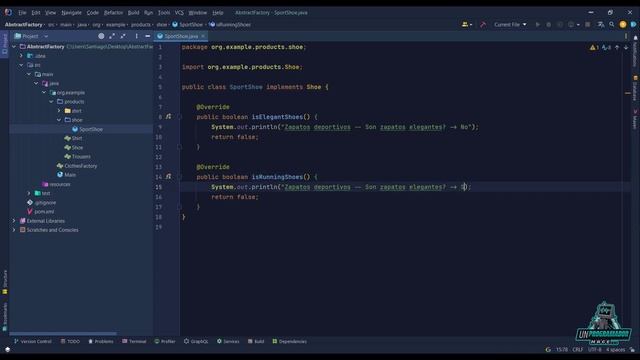Open the Refactor menu
This screenshot has height=360, width=640.
pyautogui.click(x=113, y=13)
